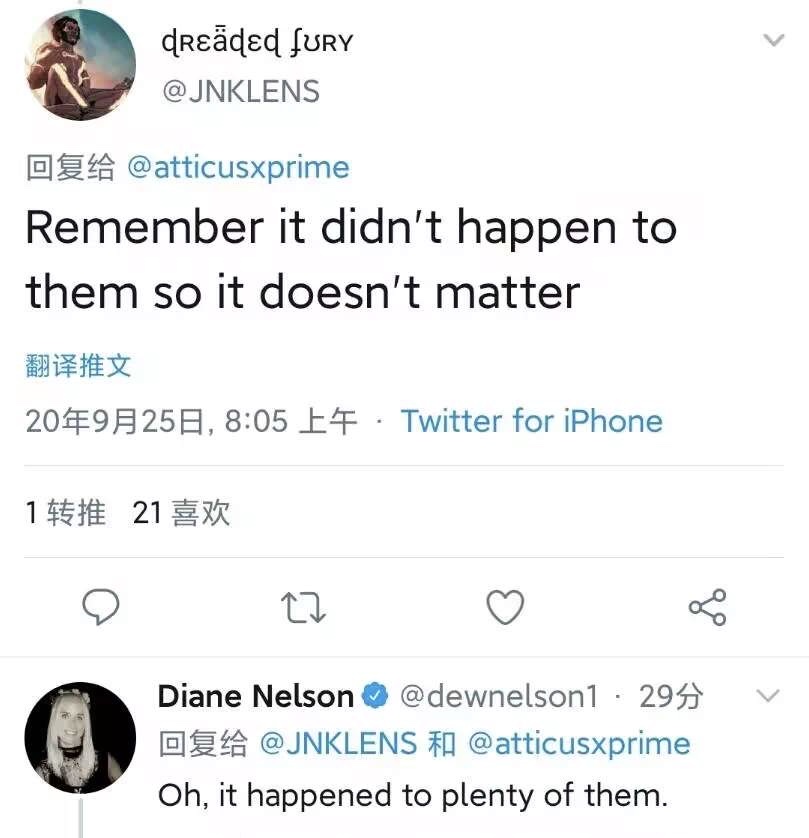Viewport: 809px width, 838px height.
Task: Click Diane Nelson's verified badge
Action: (x=375, y=696)
